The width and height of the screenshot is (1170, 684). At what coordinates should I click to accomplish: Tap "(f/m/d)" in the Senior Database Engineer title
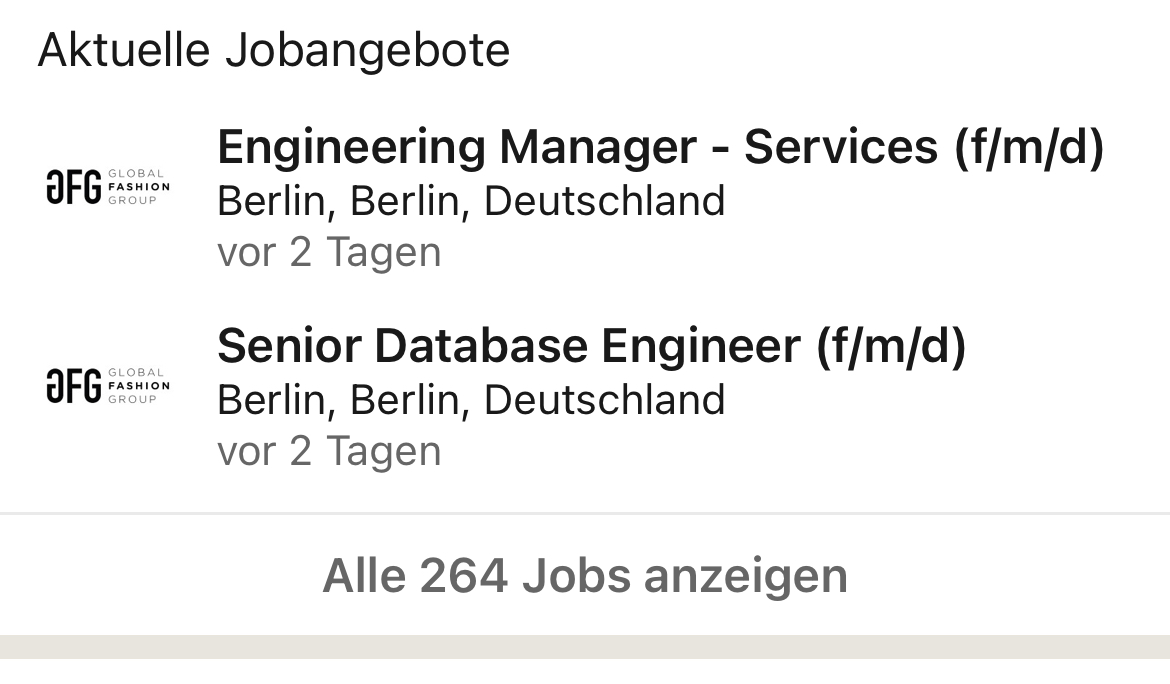click(891, 347)
